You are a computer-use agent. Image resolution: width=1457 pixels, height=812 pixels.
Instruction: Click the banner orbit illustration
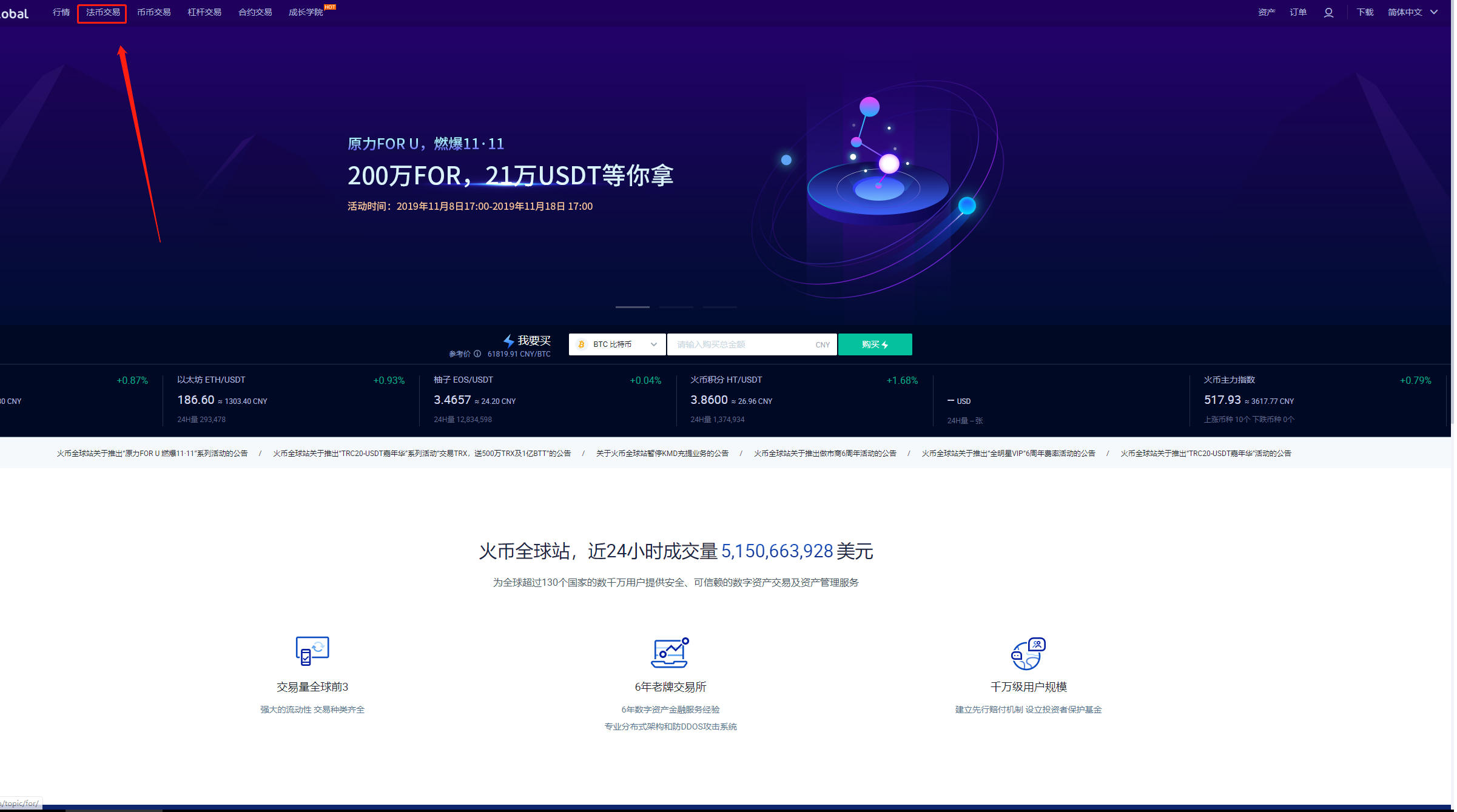coord(878,189)
